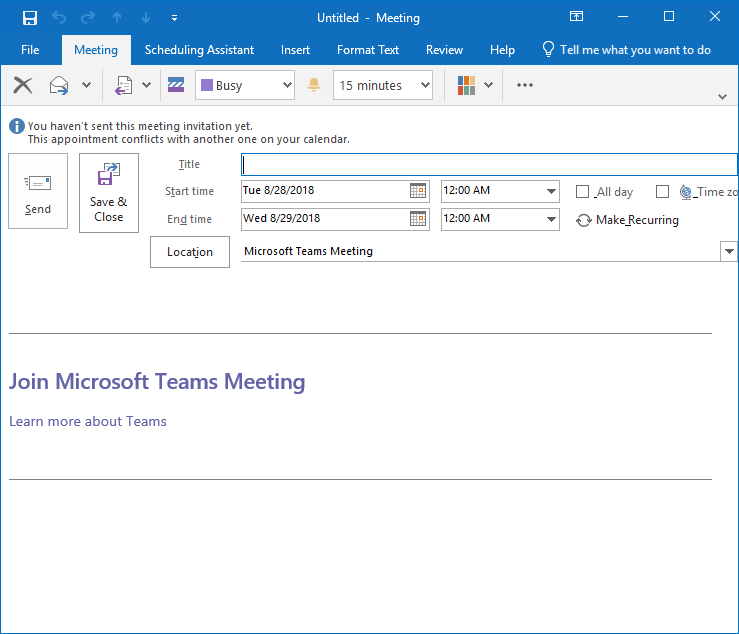Open the Insert tab
Viewport: 739px width, 634px height.
[x=295, y=50]
